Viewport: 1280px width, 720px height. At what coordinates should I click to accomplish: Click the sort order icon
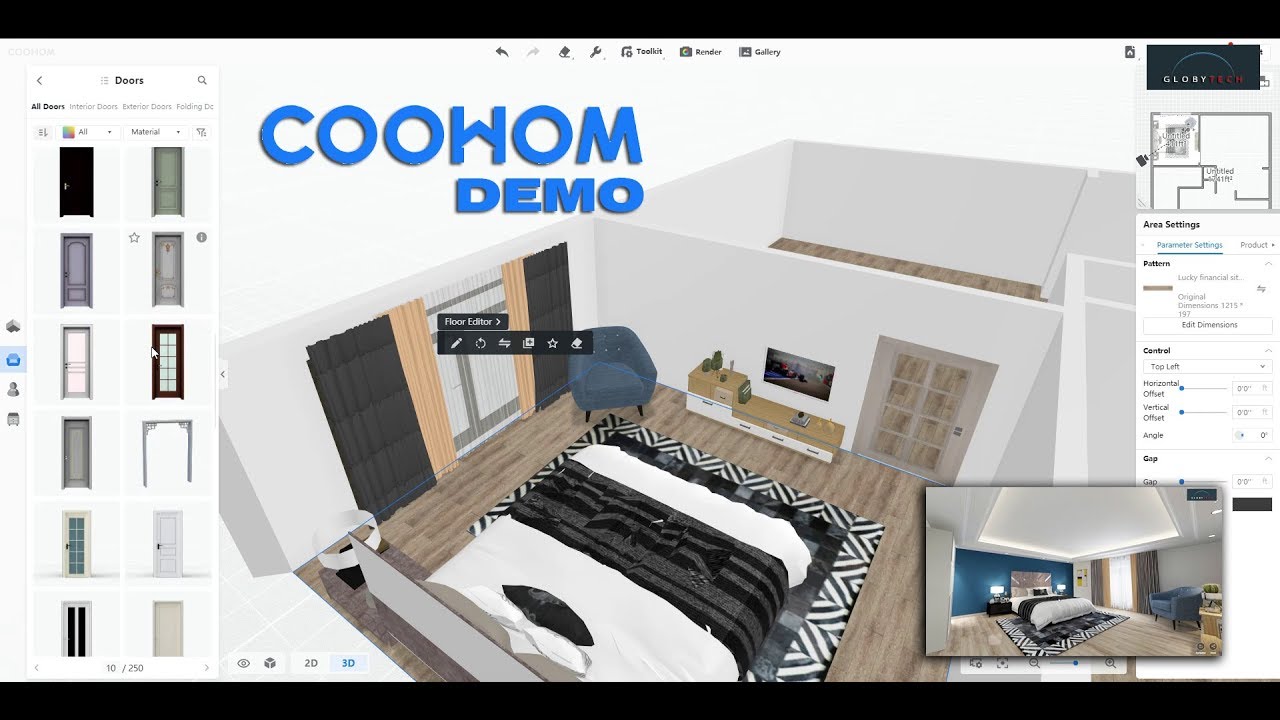tap(42, 132)
